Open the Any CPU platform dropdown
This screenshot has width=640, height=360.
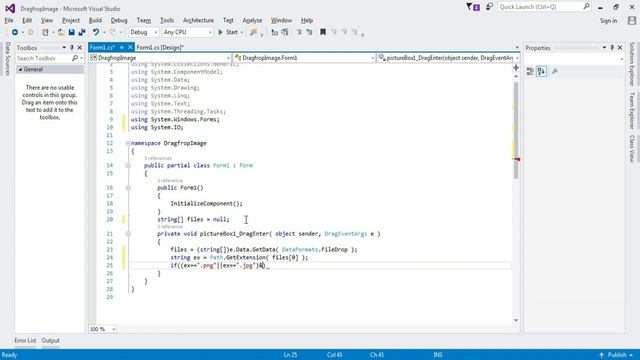coord(187,32)
